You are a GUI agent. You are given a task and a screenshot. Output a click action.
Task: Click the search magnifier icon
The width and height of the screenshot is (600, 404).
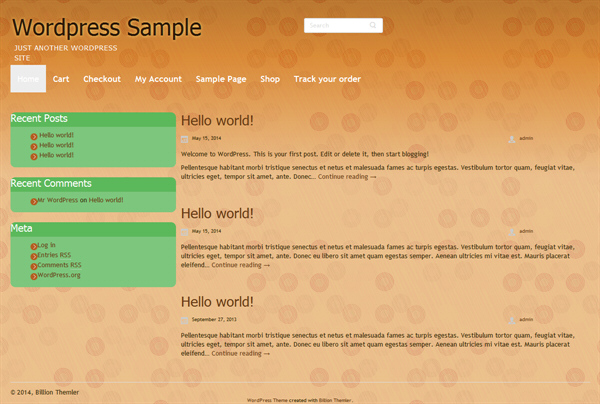(372, 25)
